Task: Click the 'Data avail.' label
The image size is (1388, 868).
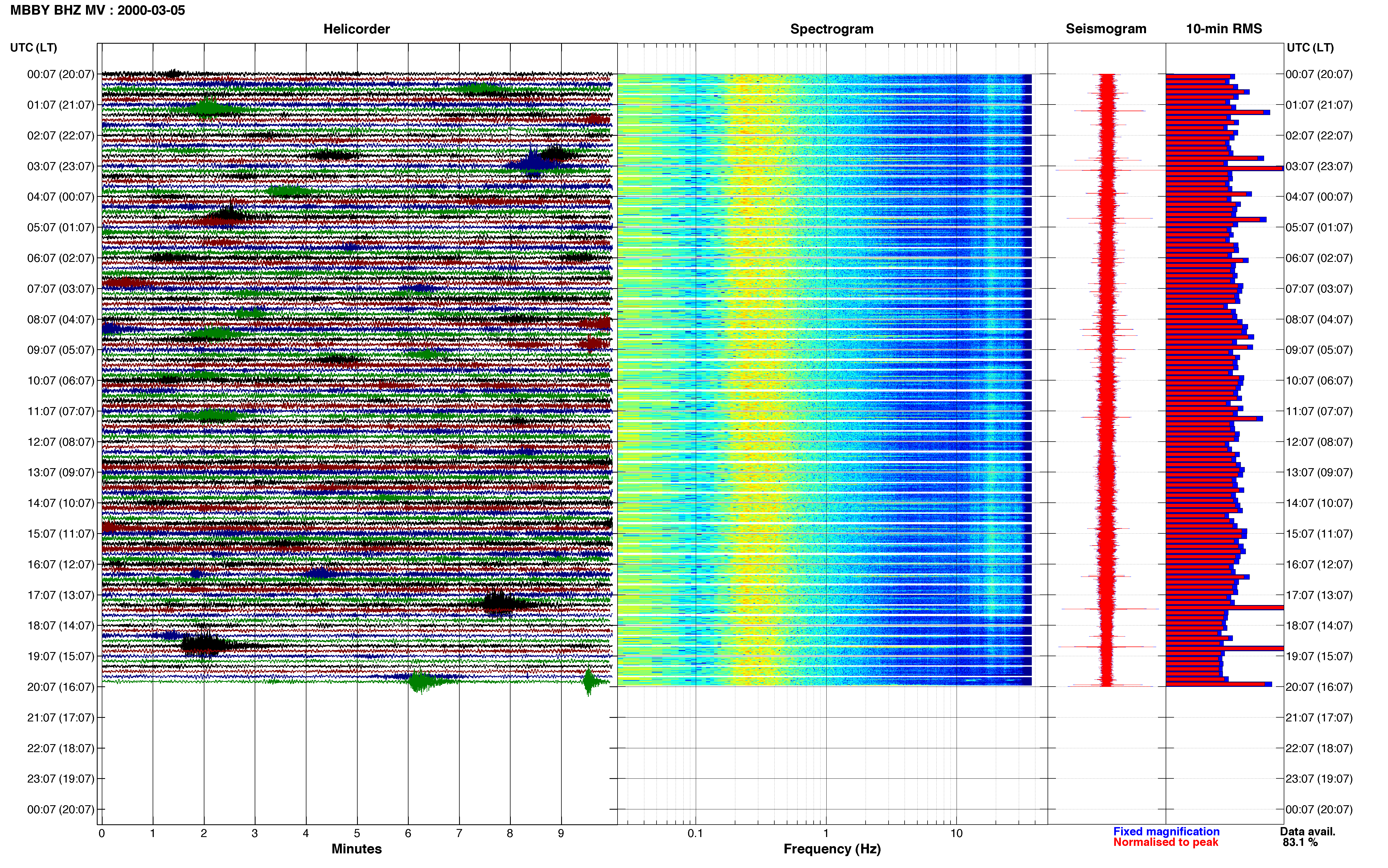Action: click(x=1308, y=831)
